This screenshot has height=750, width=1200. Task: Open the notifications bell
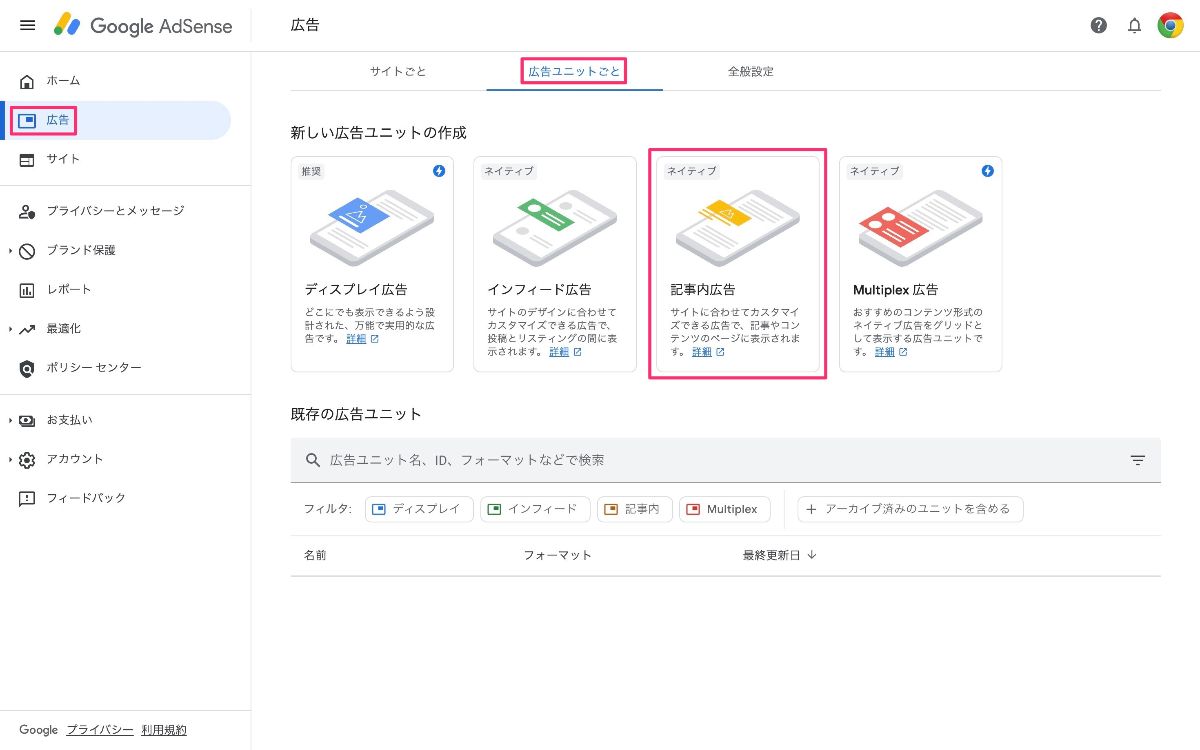coord(1134,26)
